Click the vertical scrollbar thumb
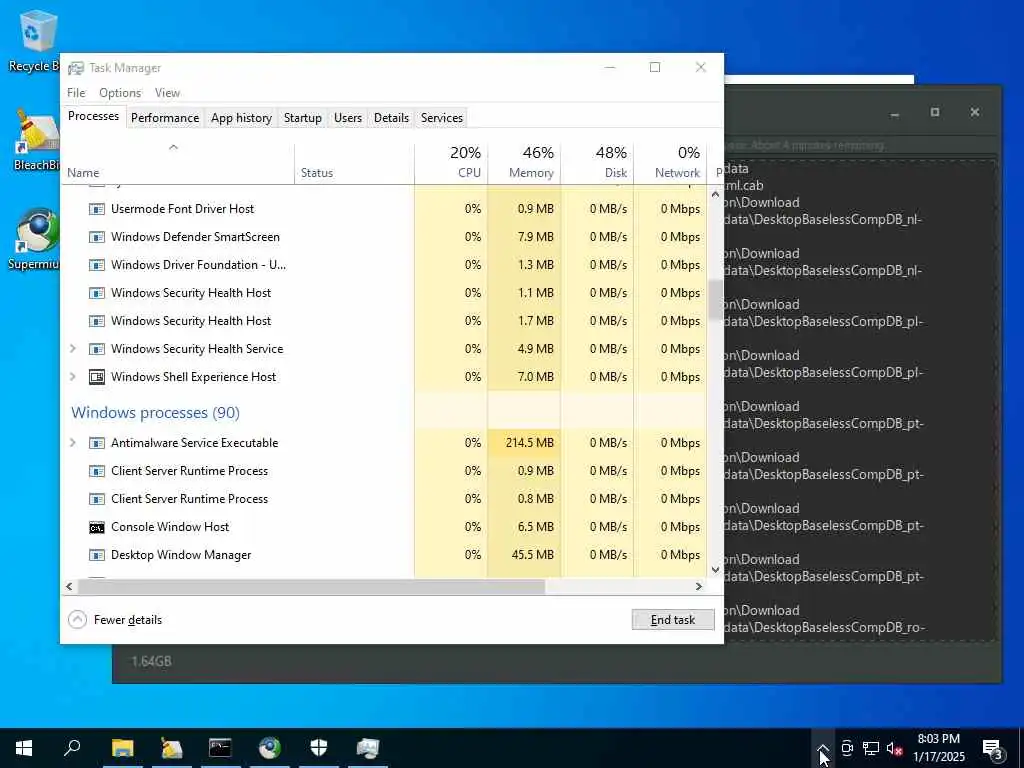Viewport: 1024px width, 768px height. click(715, 300)
